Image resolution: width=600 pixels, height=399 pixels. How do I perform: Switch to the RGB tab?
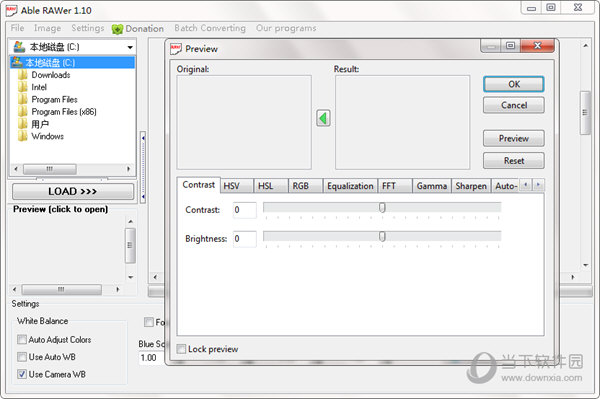click(305, 186)
